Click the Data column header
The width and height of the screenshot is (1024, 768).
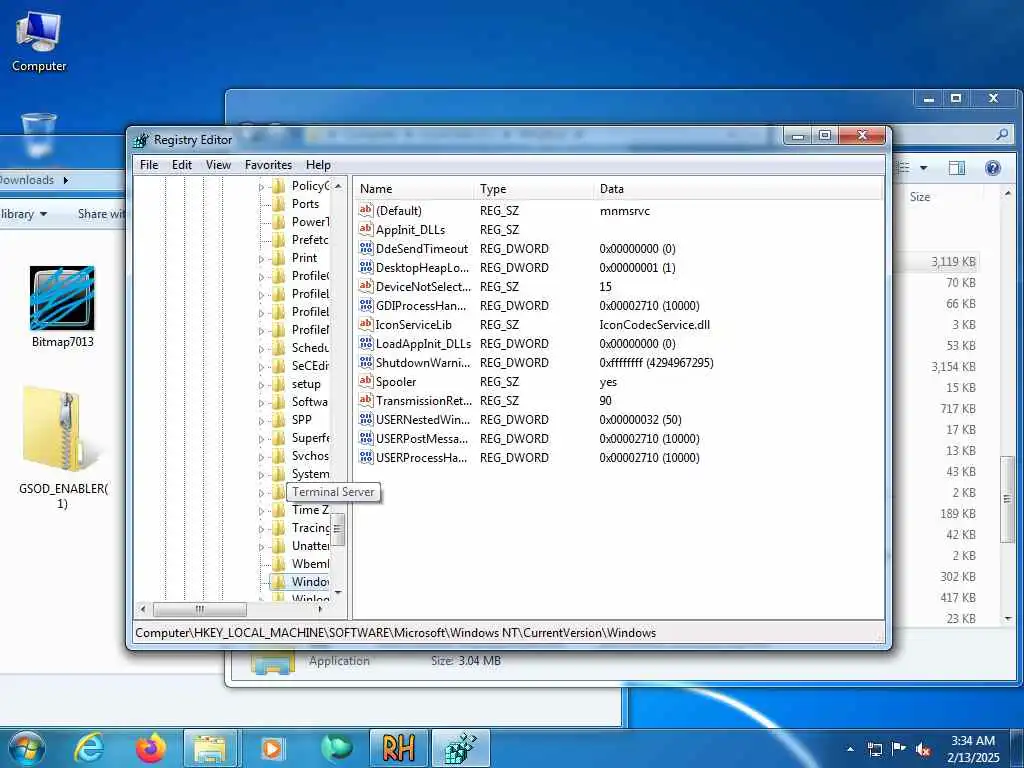[738, 189]
